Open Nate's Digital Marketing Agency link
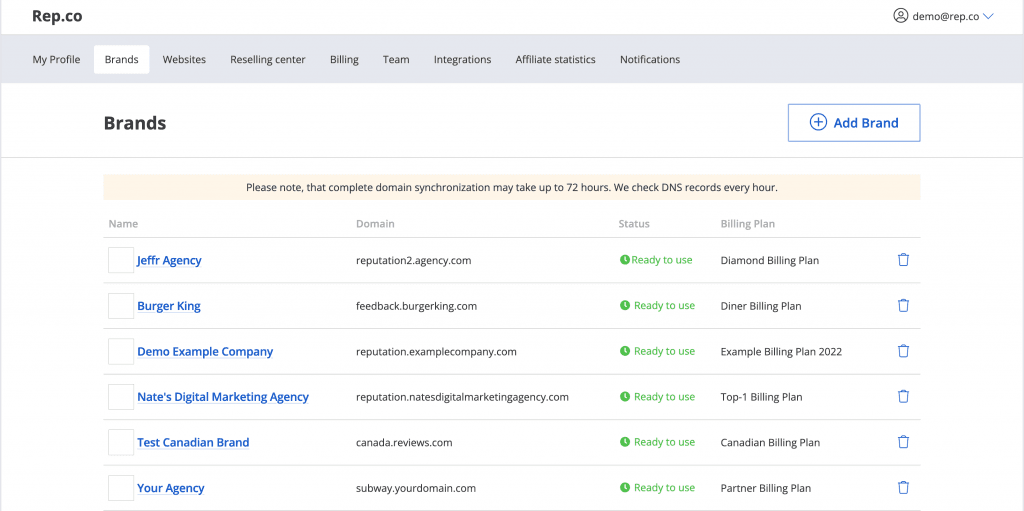This screenshot has width=1024, height=511. (x=223, y=397)
